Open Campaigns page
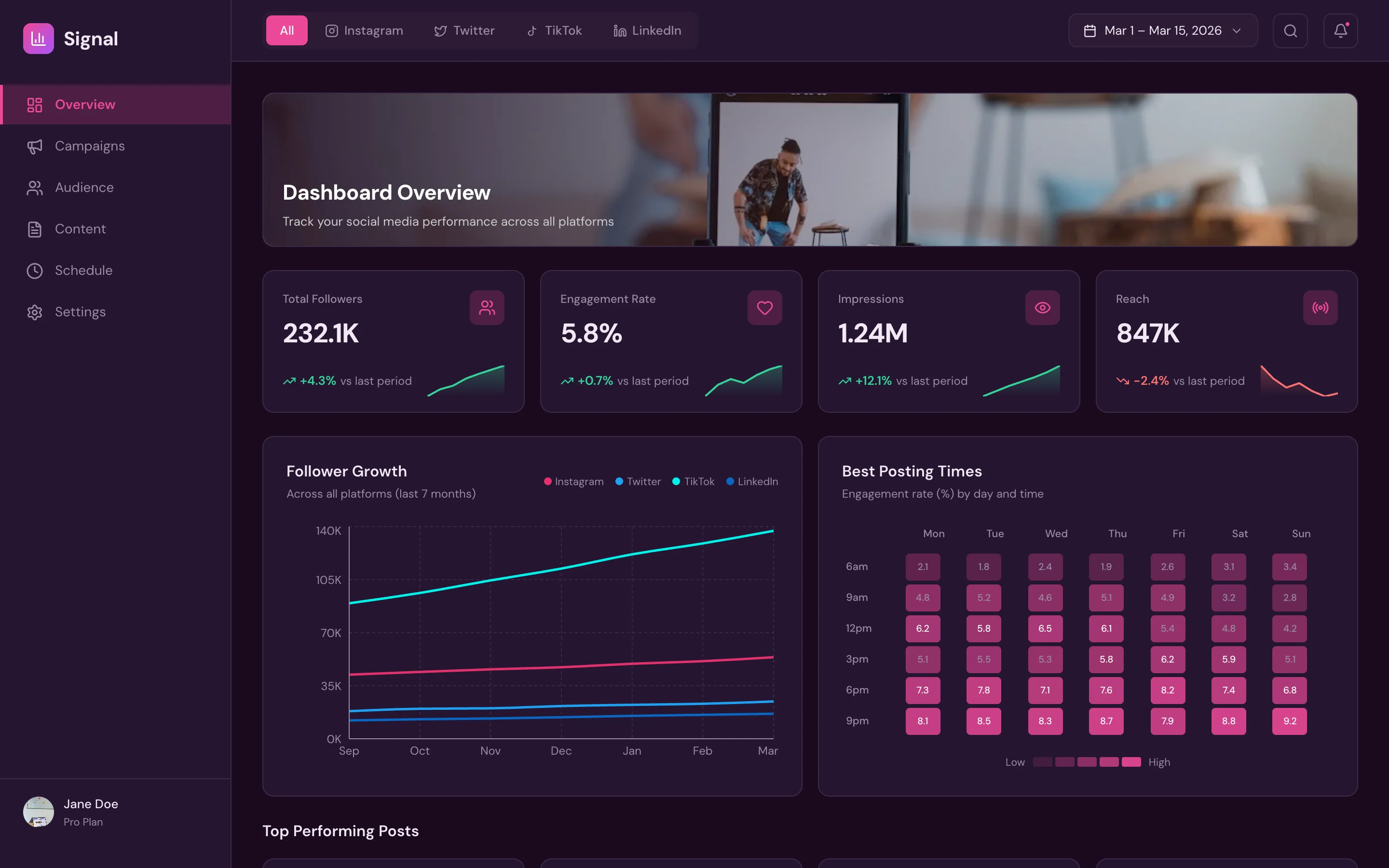The height and width of the screenshot is (868, 1389). (115, 147)
